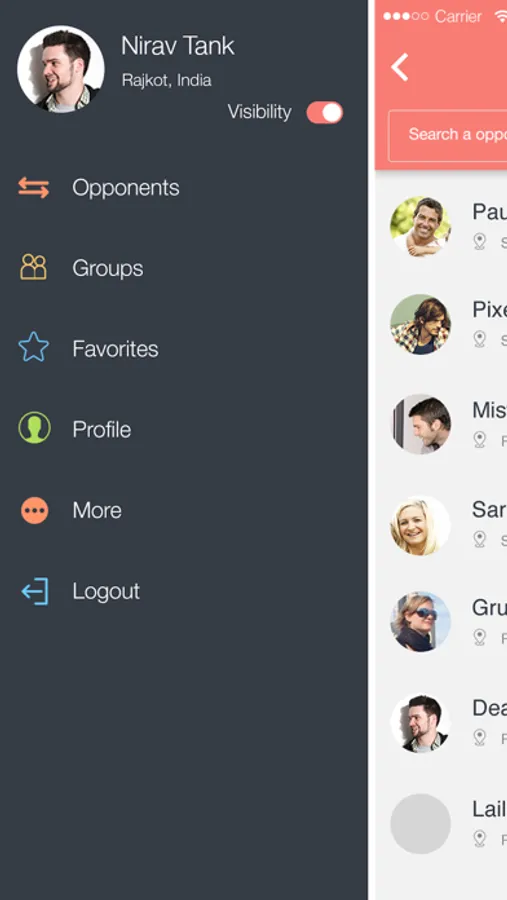Click the Nirav Tank name heading

click(x=178, y=46)
